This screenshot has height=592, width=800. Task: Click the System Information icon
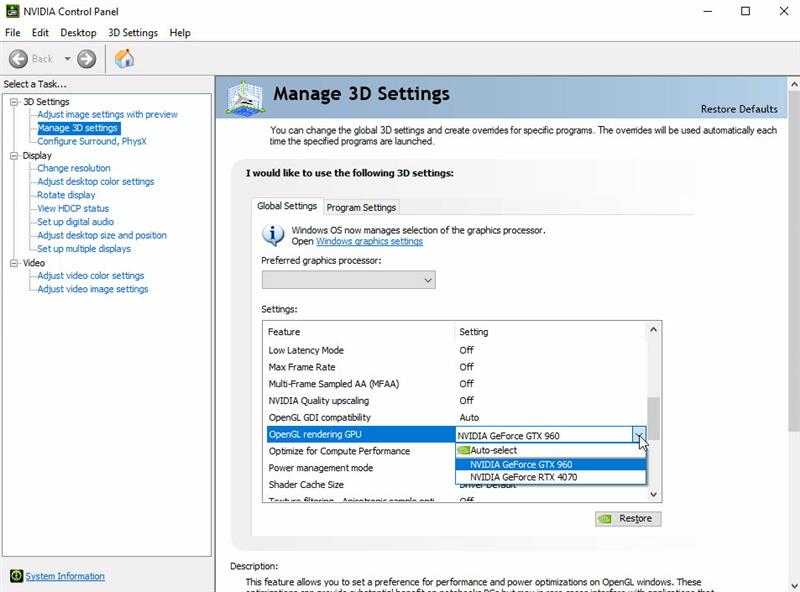pos(16,576)
